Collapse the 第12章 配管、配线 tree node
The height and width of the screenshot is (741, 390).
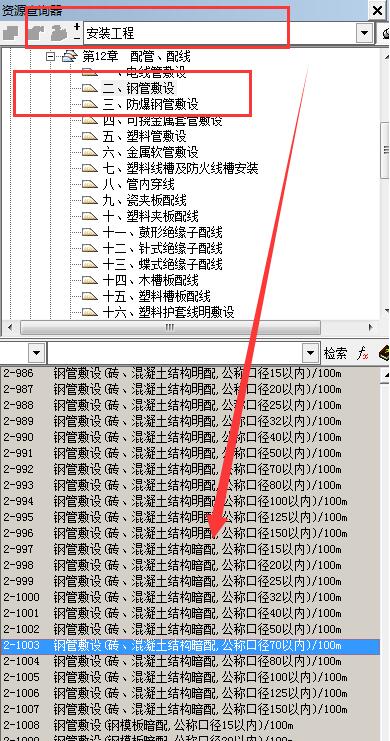[x=50, y=57]
